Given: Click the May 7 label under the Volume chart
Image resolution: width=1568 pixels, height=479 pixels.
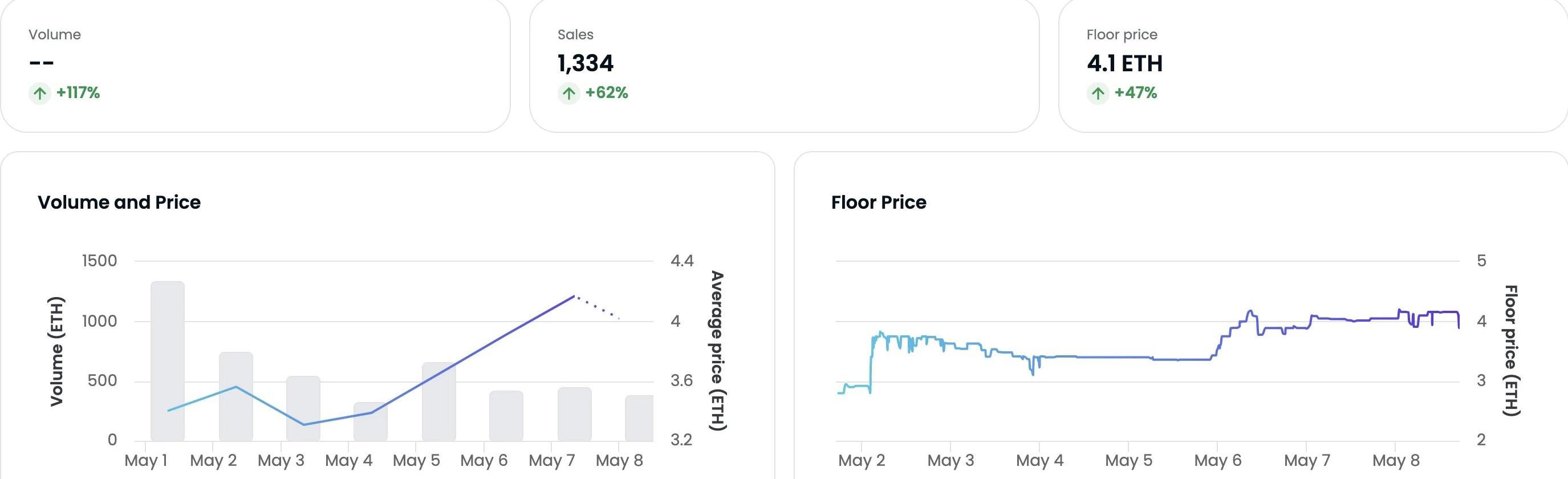Looking at the screenshot, I should point(551,461).
